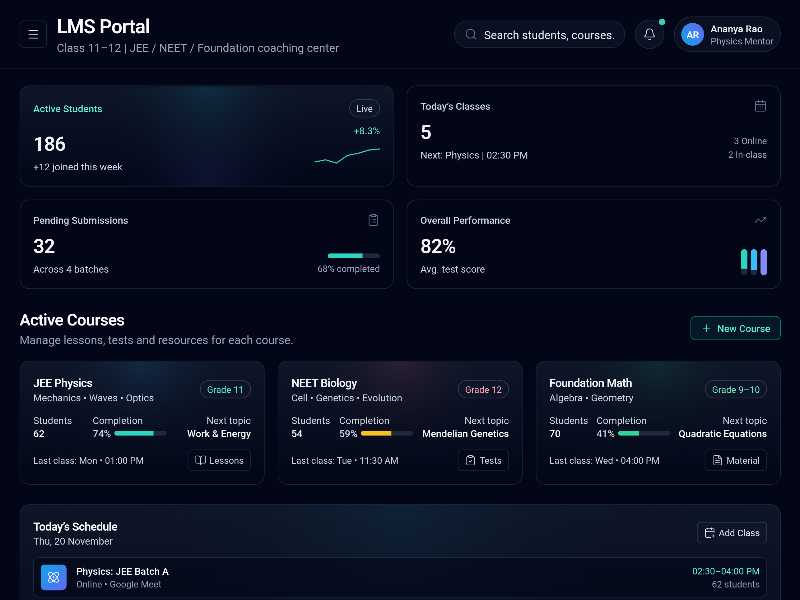Click the search students, courses field
The image size is (800, 600).
[x=540, y=35]
